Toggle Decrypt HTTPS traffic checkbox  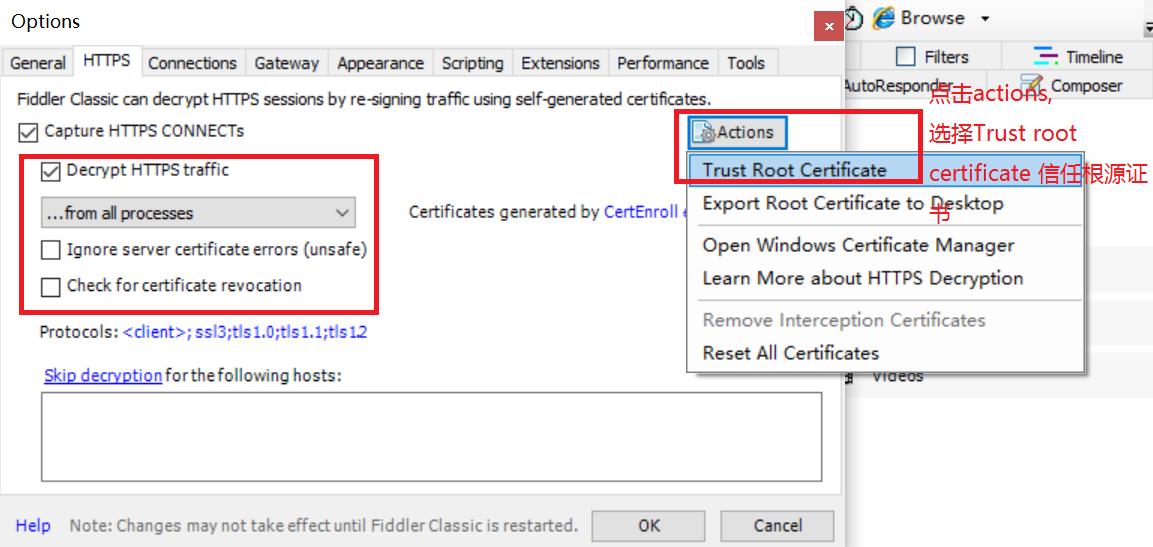[x=51, y=171]
